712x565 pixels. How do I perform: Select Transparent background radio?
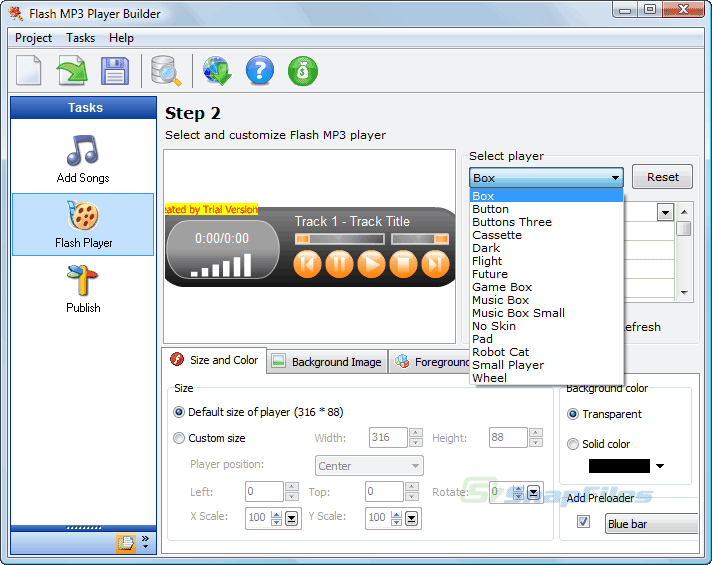click(573, 414)
